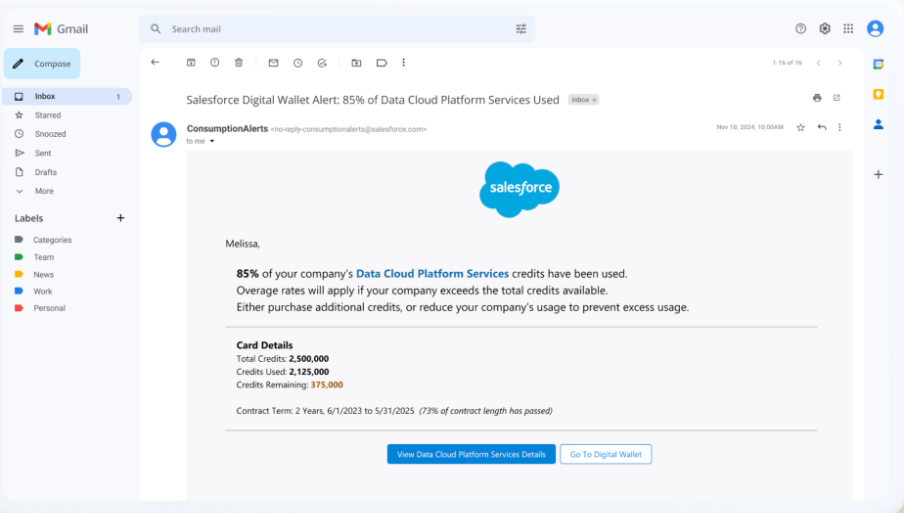The height and width of the screenshot is (513, 904).
Task: Click the Total Credits value 2,500,000
Action: point(309,359)
